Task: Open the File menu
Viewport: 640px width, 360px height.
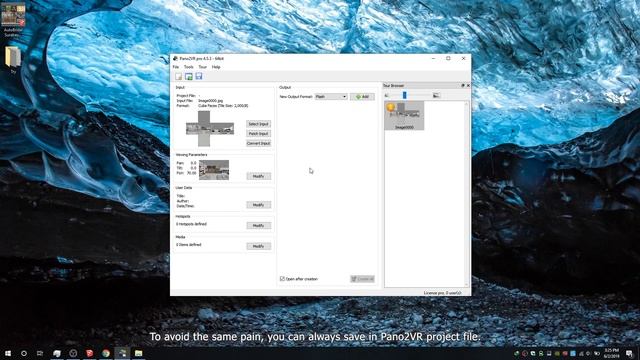Action: [176, 67]
